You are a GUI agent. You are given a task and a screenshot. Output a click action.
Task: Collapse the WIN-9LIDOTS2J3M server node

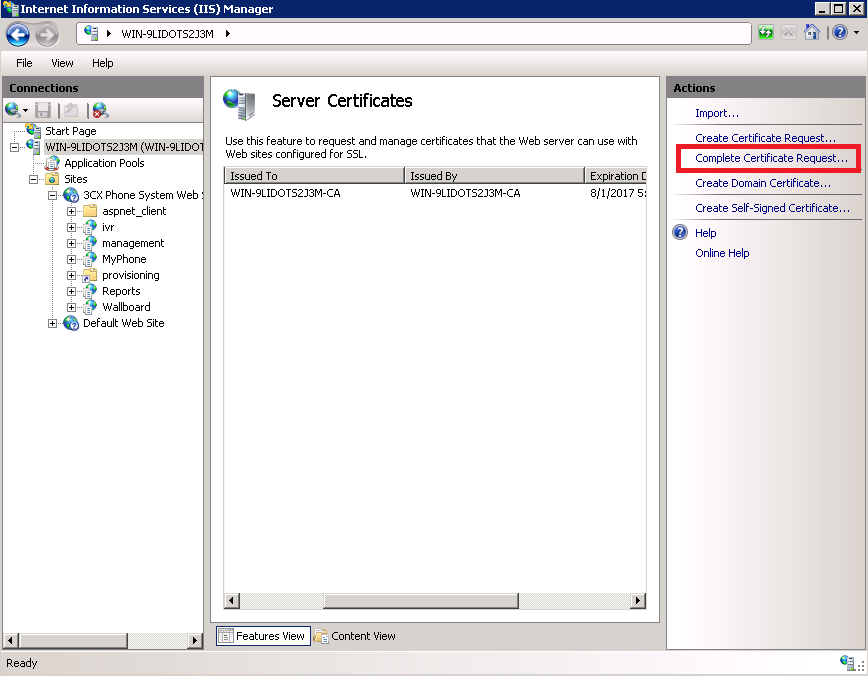pyautogui.click(x=14, y=147)
